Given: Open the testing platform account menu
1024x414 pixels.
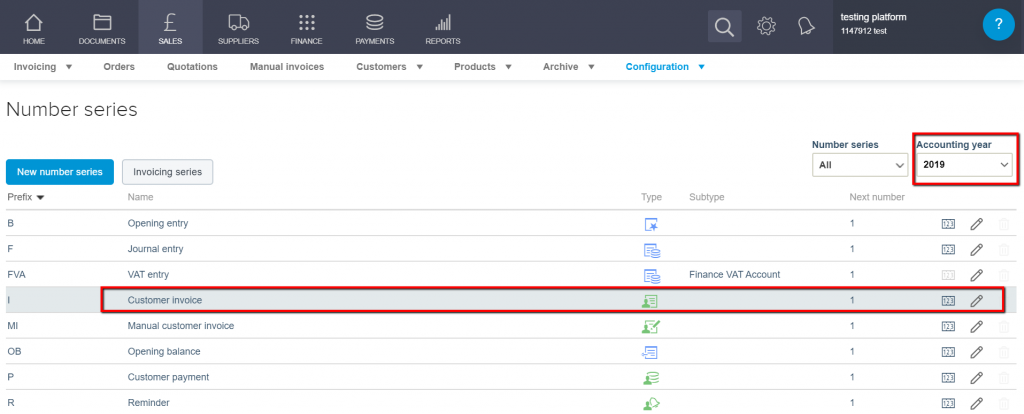Looking at the screenshot, I should coord(873,24).
